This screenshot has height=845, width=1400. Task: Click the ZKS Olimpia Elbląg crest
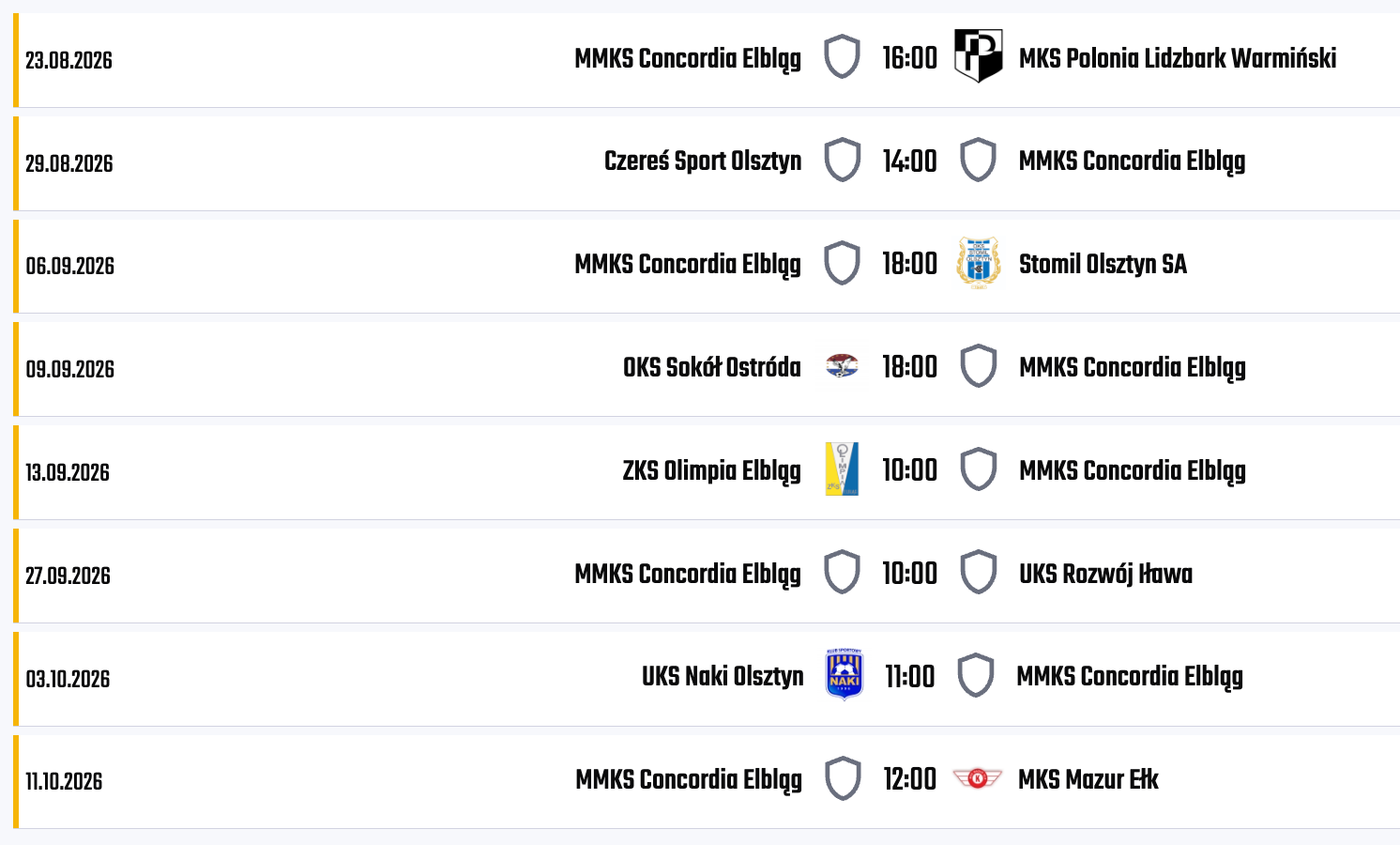pos(842,469)
